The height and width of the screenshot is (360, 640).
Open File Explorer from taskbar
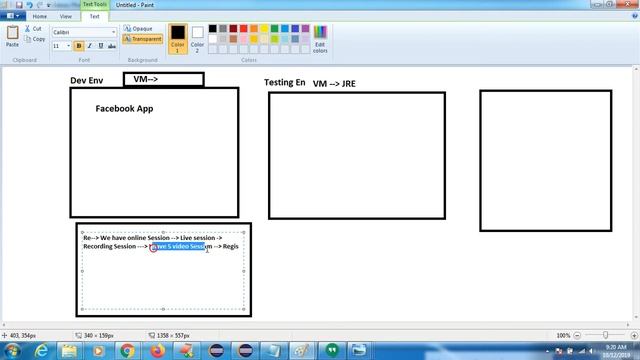point(69,351)
